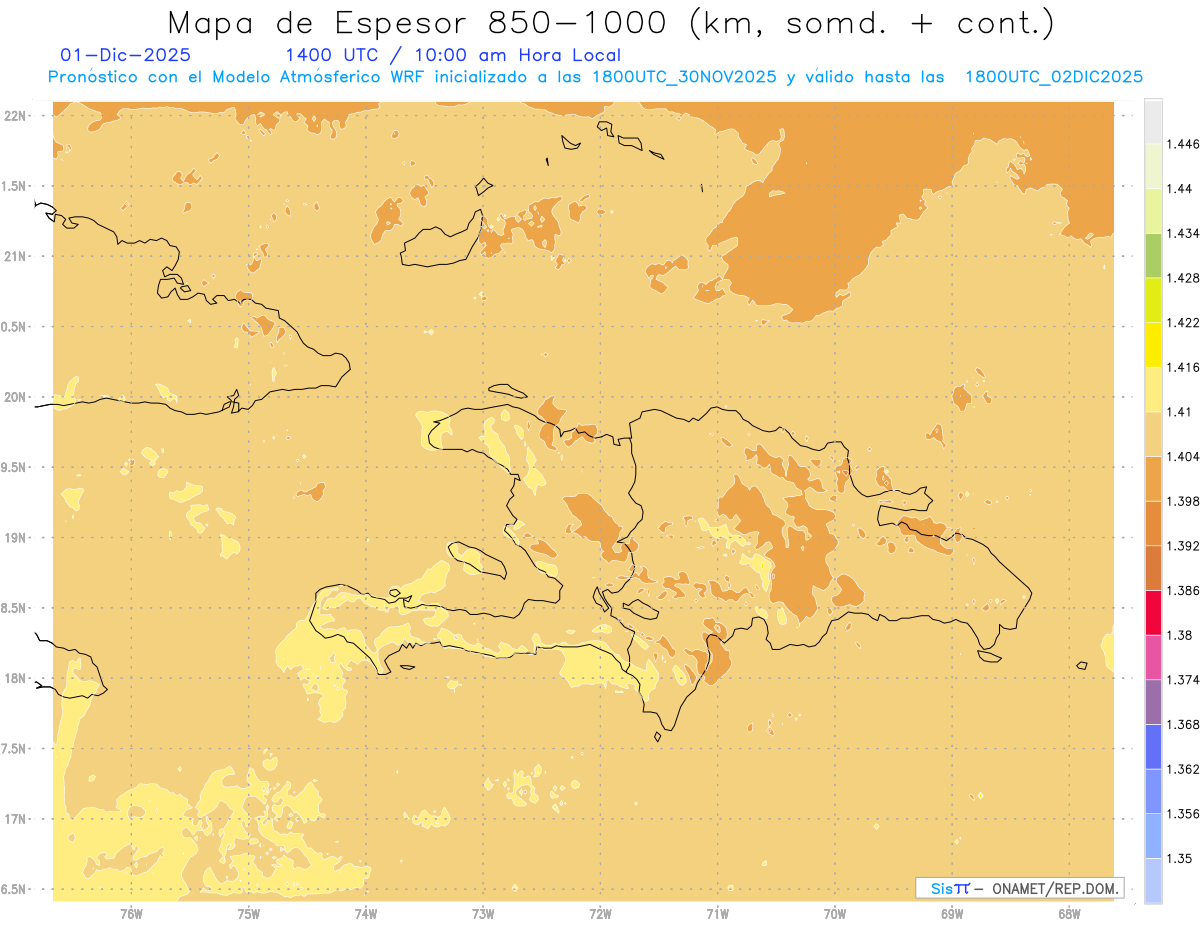
Task: Click the '69W' longitude label
Action: tap(951, 913)
